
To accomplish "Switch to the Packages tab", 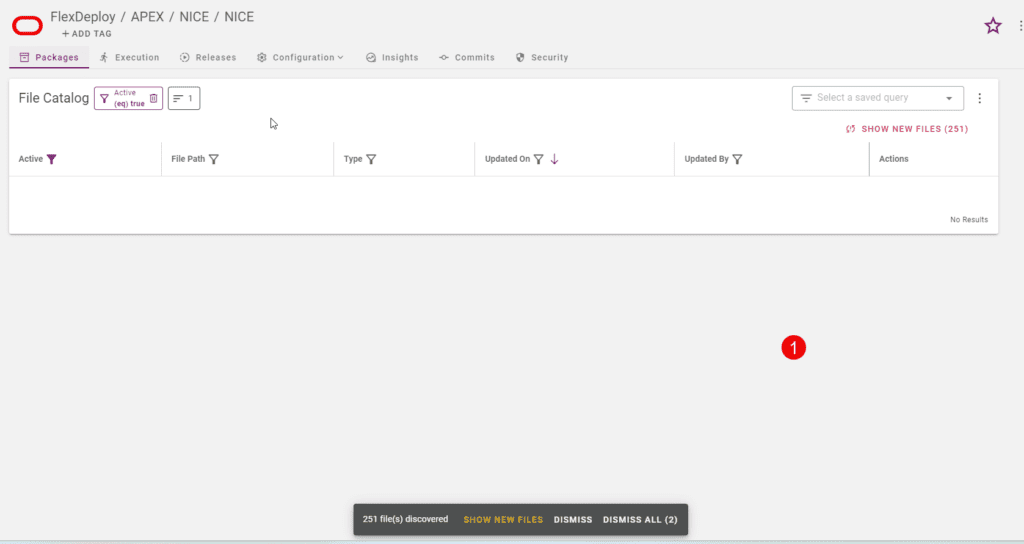I will point(49,57).
